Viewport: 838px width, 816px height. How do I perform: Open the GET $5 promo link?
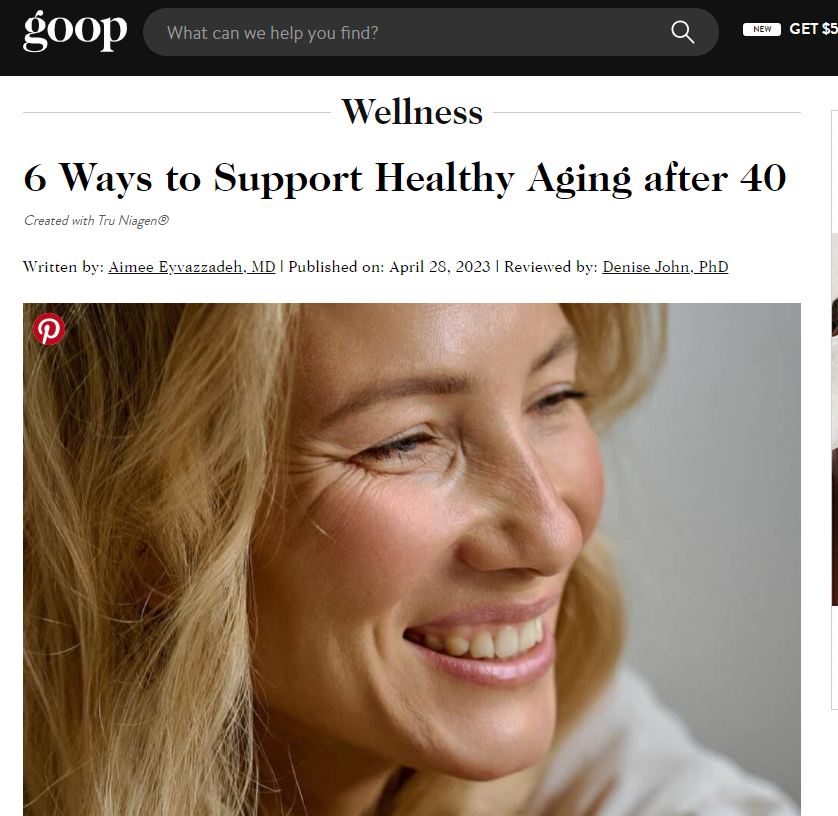pos(813,29)
